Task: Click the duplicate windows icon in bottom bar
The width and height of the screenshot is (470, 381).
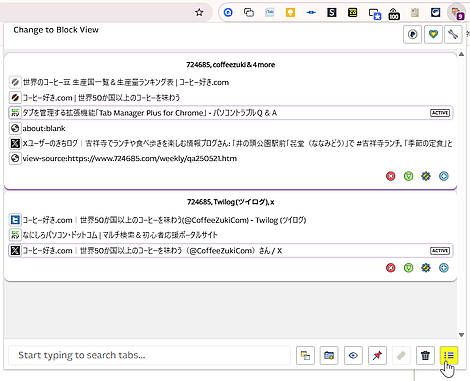Action: [305, 355]
